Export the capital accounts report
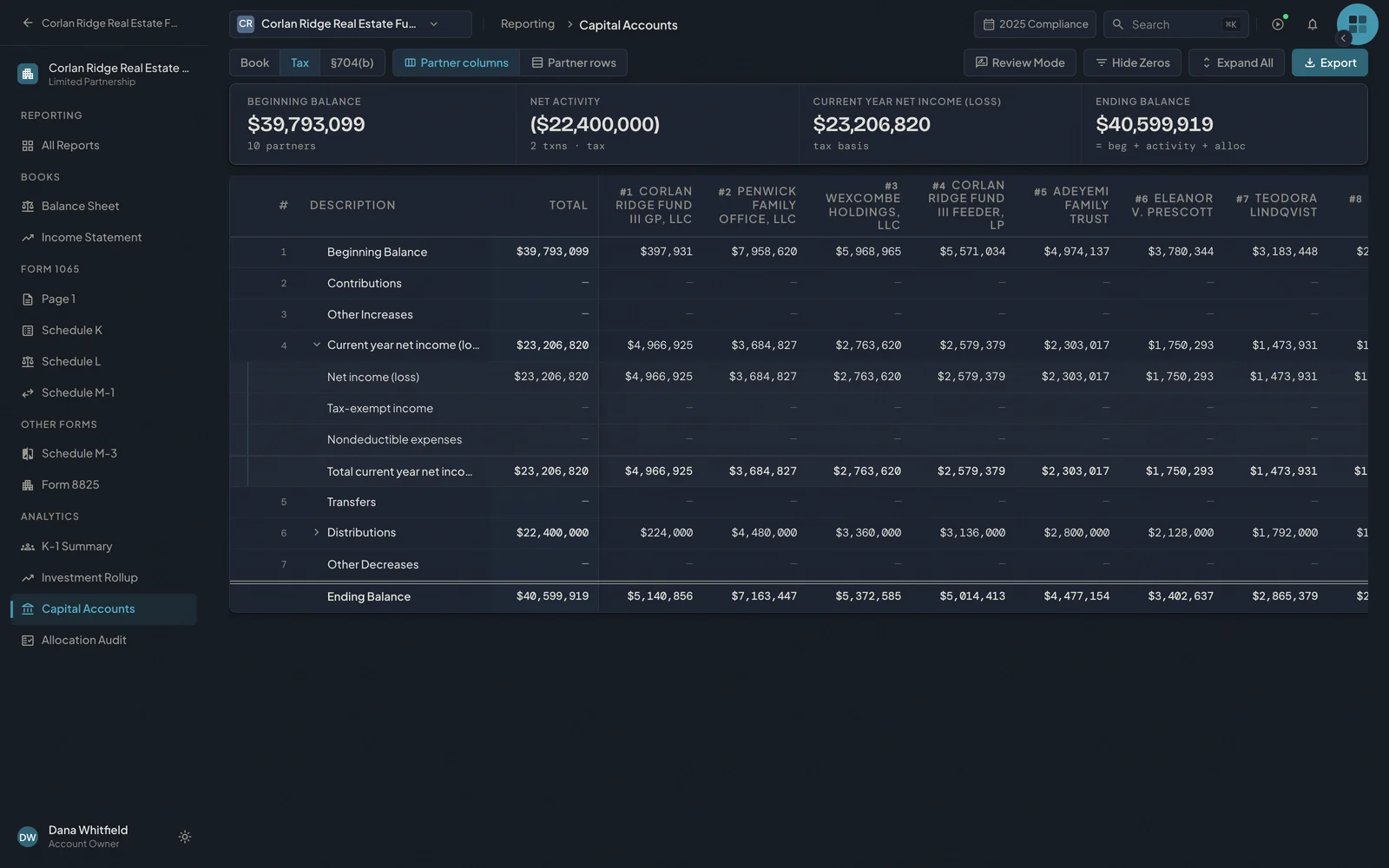The height and width of the screenshot is (868, 1389). [1330, 62]
